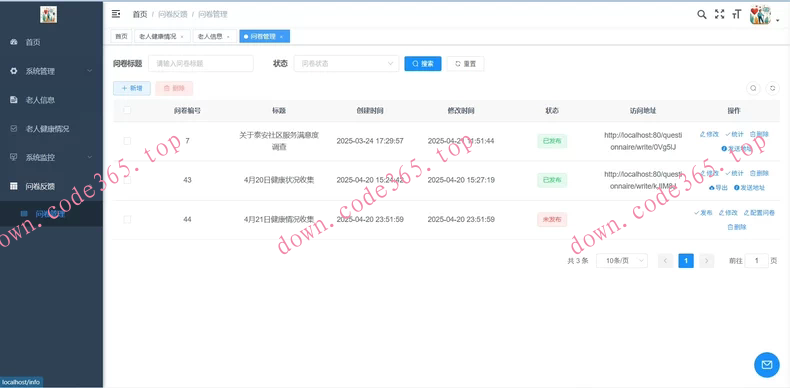Click 配置问卷 for questionnaire 44
790x388 pixels.
click(759, 213)
